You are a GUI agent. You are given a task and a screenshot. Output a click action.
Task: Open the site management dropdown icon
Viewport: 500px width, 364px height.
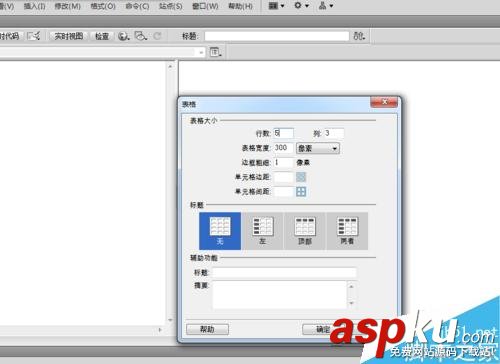click(x=326, y=6)
